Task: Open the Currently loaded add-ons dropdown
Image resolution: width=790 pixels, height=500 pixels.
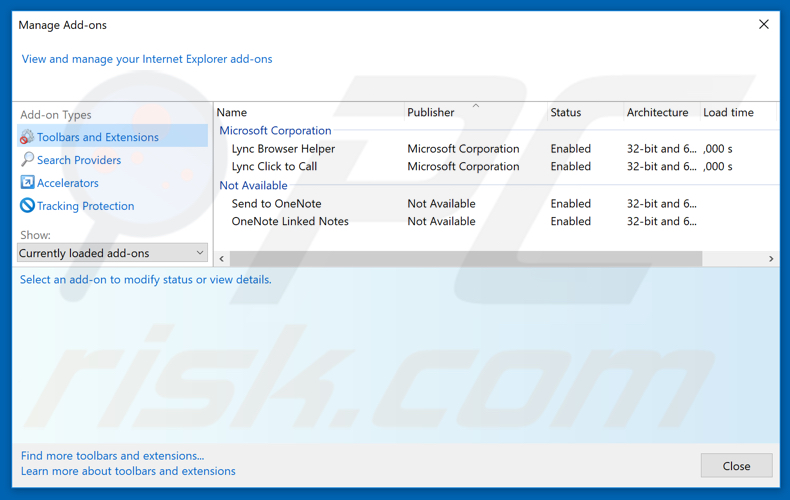Action: [112, 253]
